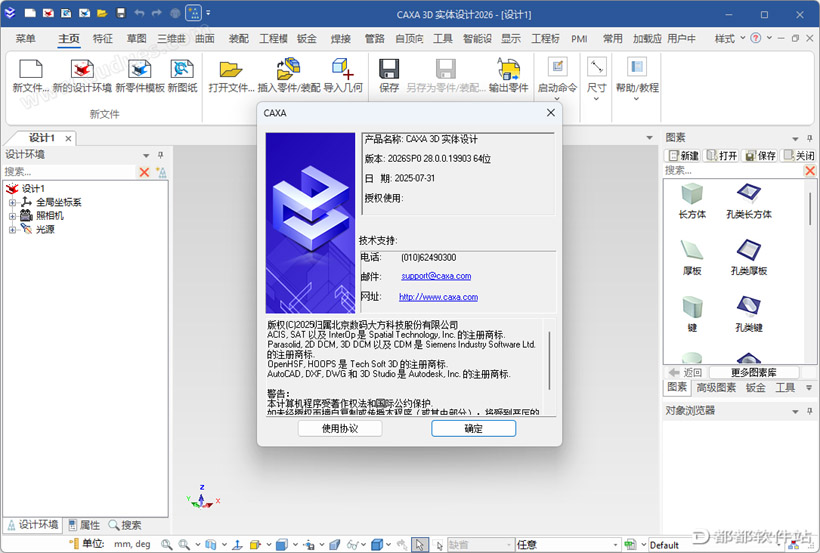
Task: Select the 孔类键 catalog shape
Action: pyautogui.click(x=749, y=314)
